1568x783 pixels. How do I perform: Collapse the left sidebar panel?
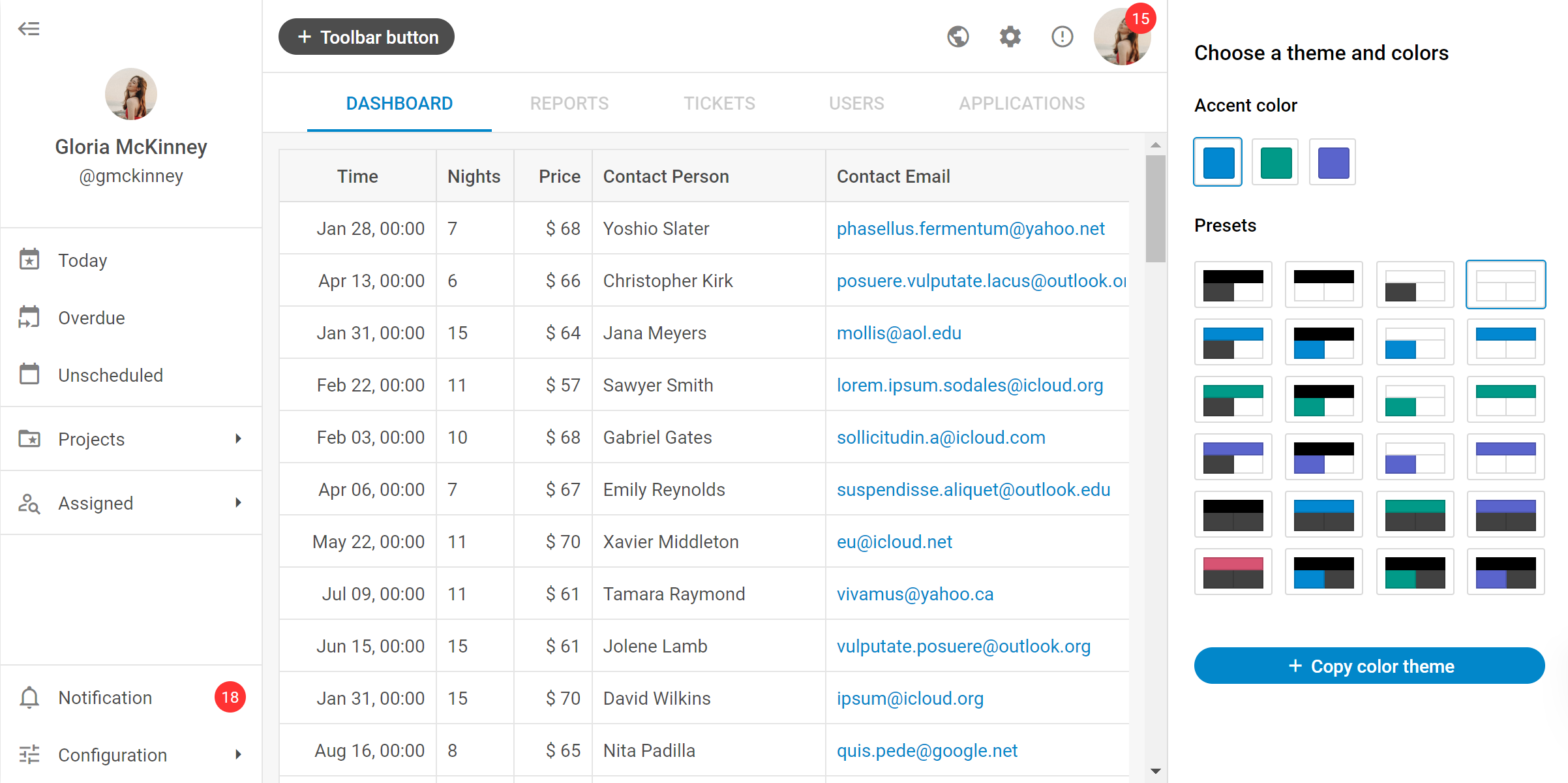[29, 29]
